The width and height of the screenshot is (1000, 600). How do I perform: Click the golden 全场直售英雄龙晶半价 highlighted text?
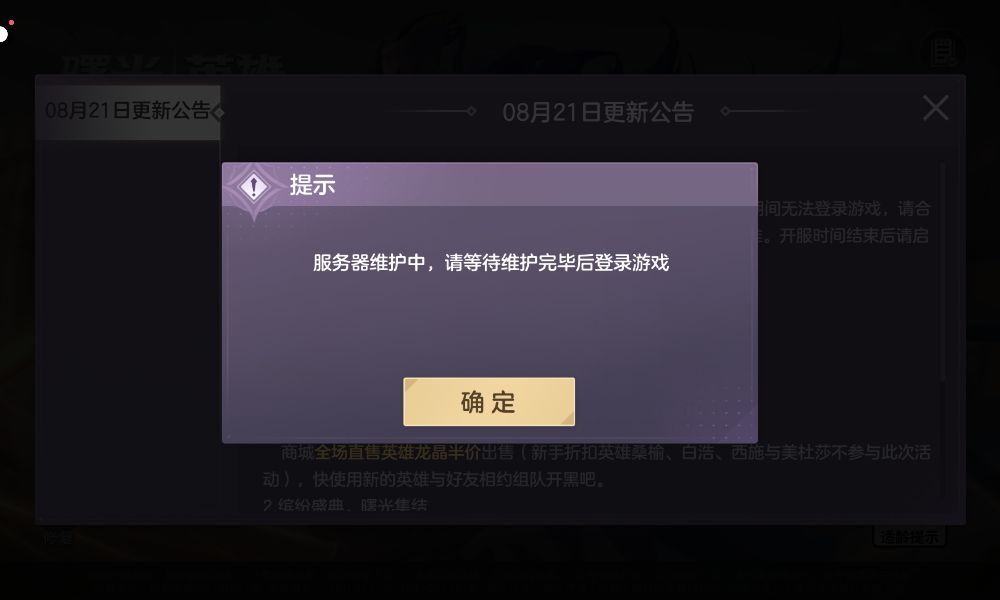tap(397, 452)
